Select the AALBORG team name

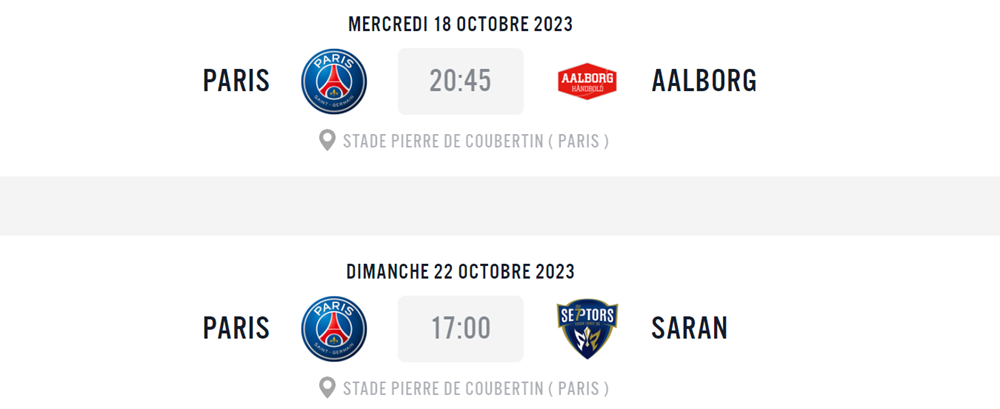click(x=704, y=81)
